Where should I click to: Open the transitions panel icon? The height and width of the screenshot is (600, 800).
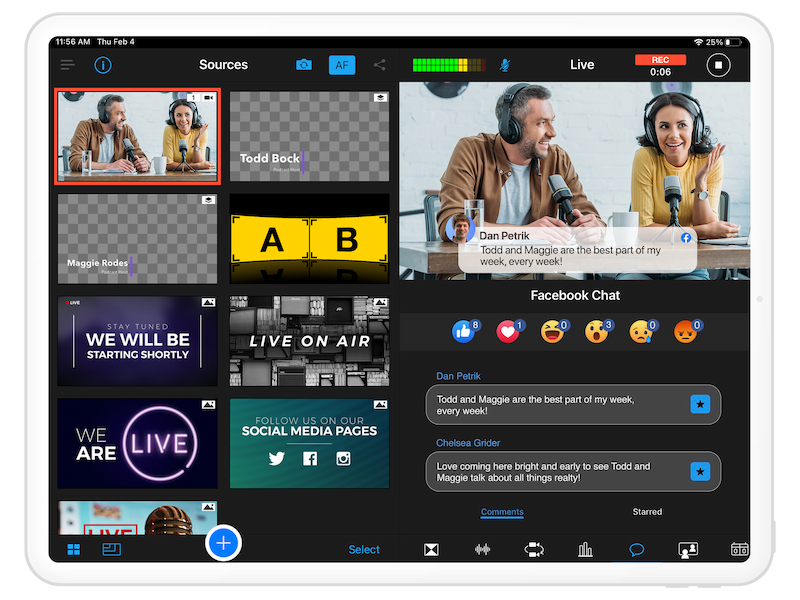pos(431,549)
